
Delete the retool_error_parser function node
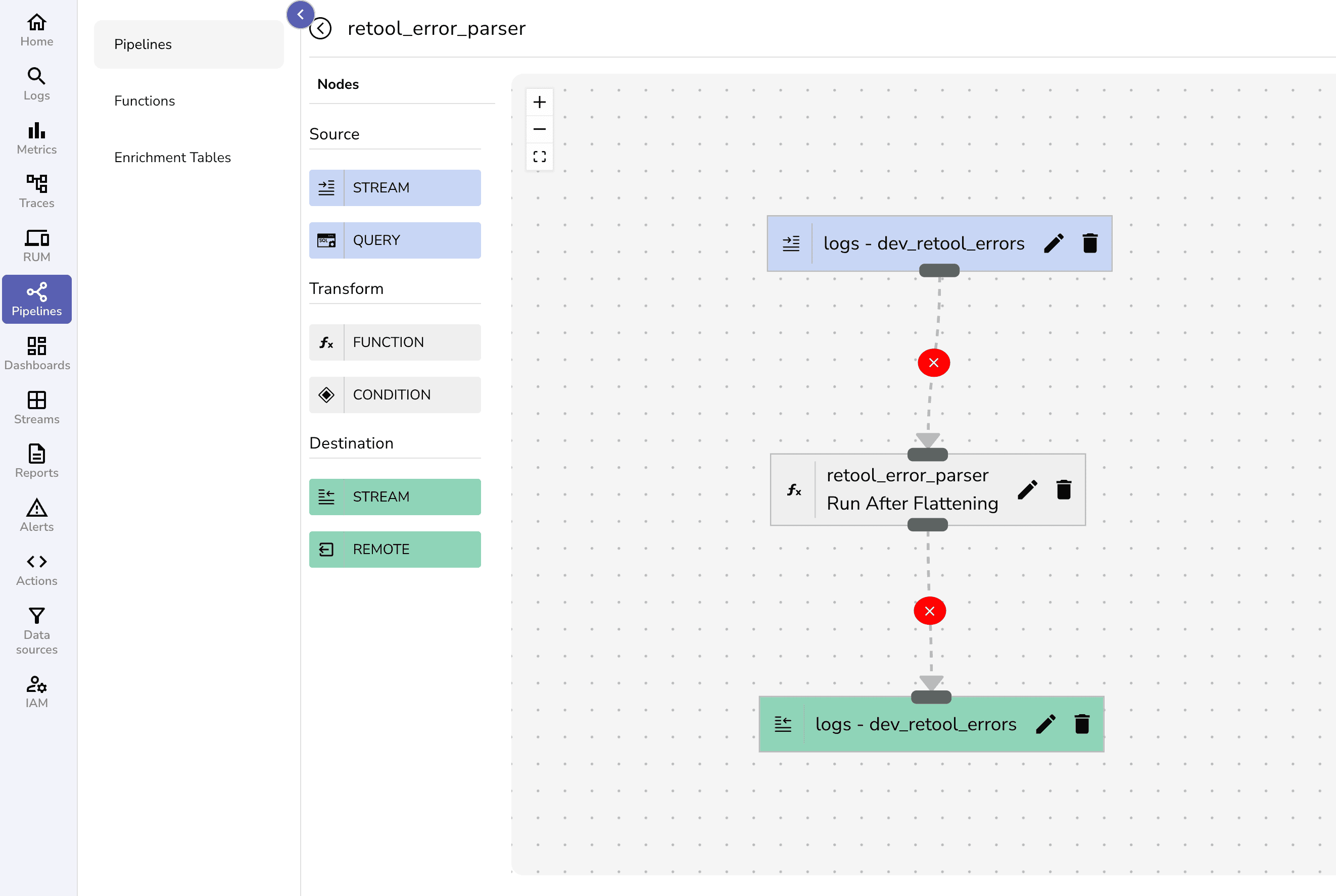[x=1063, y=490]
